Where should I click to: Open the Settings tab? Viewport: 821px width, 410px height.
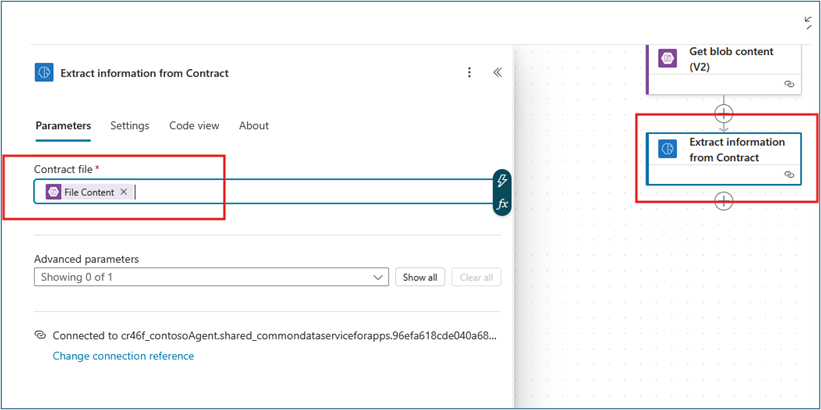129,126
